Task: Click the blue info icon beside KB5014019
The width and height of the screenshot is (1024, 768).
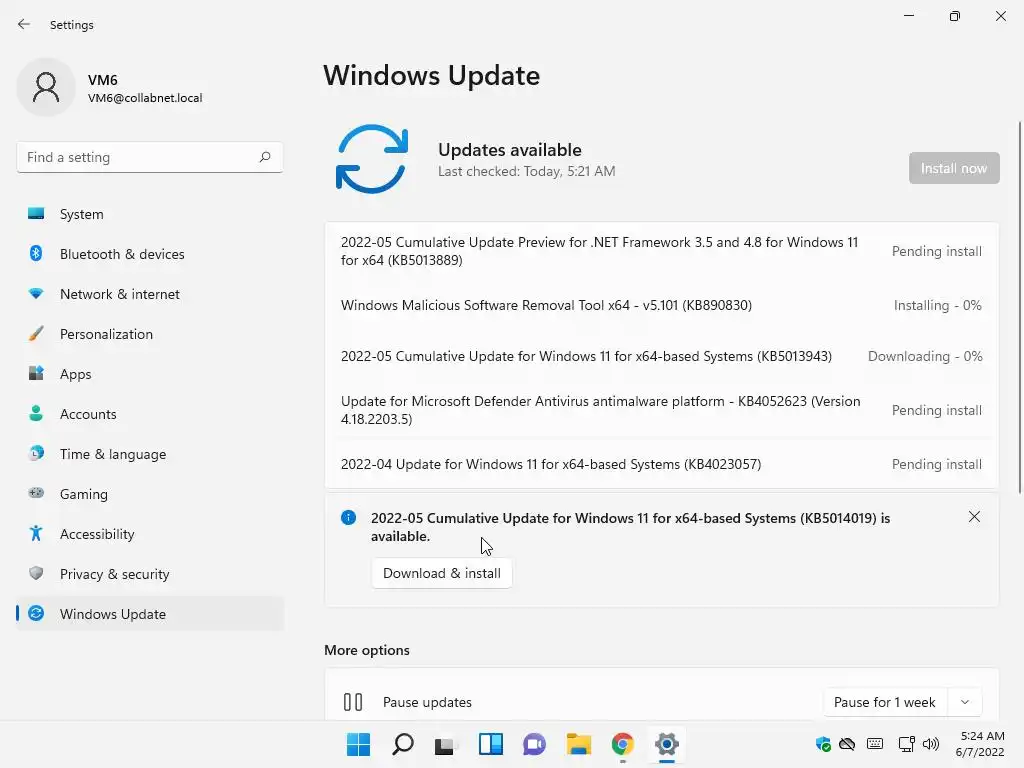Action: pyautogui.click(x=349, y=518)
